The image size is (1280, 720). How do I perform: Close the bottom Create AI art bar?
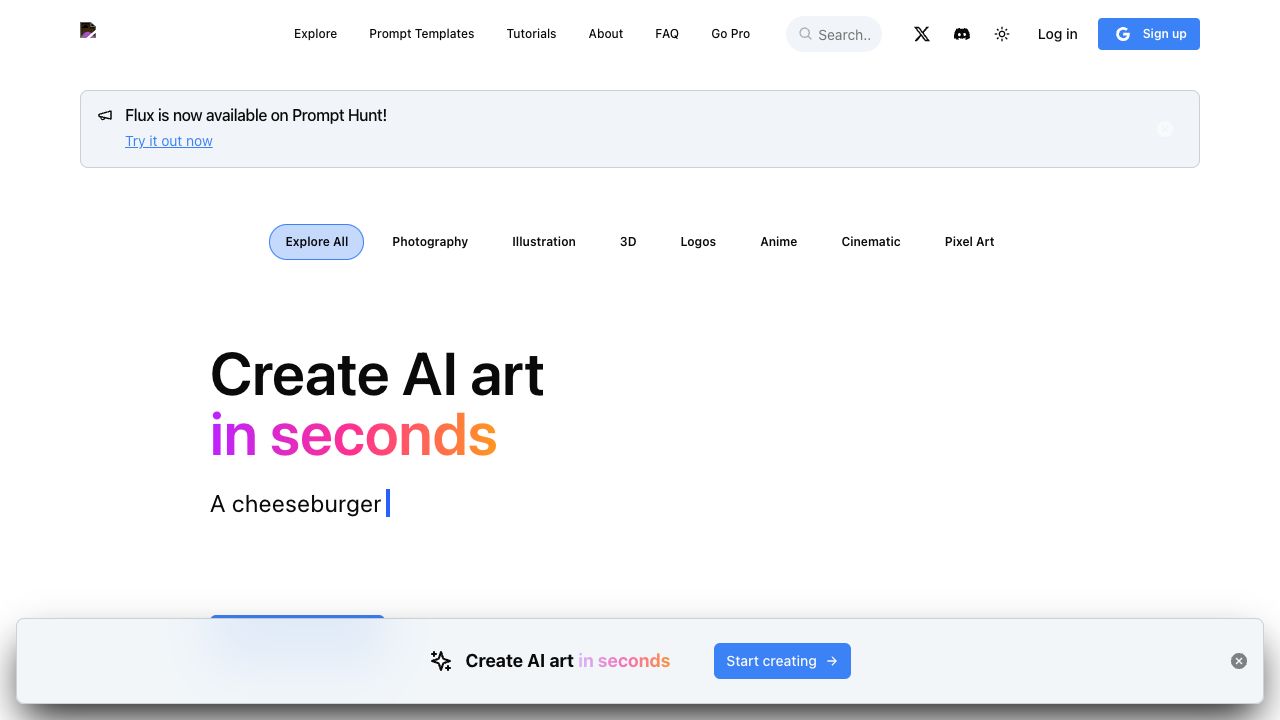click(1239, 661)
